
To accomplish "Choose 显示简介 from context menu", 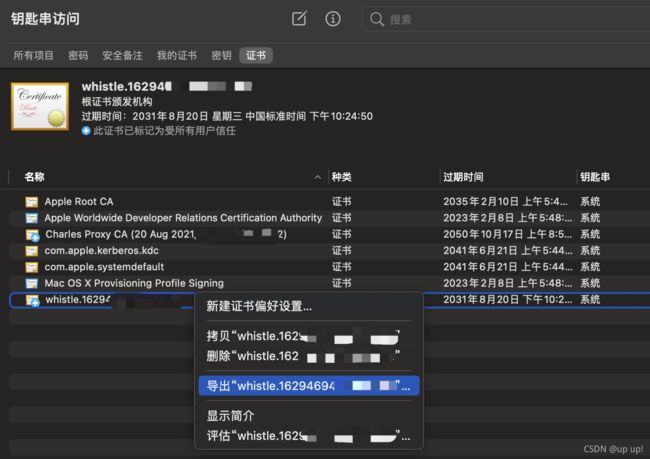I will 309,416.
